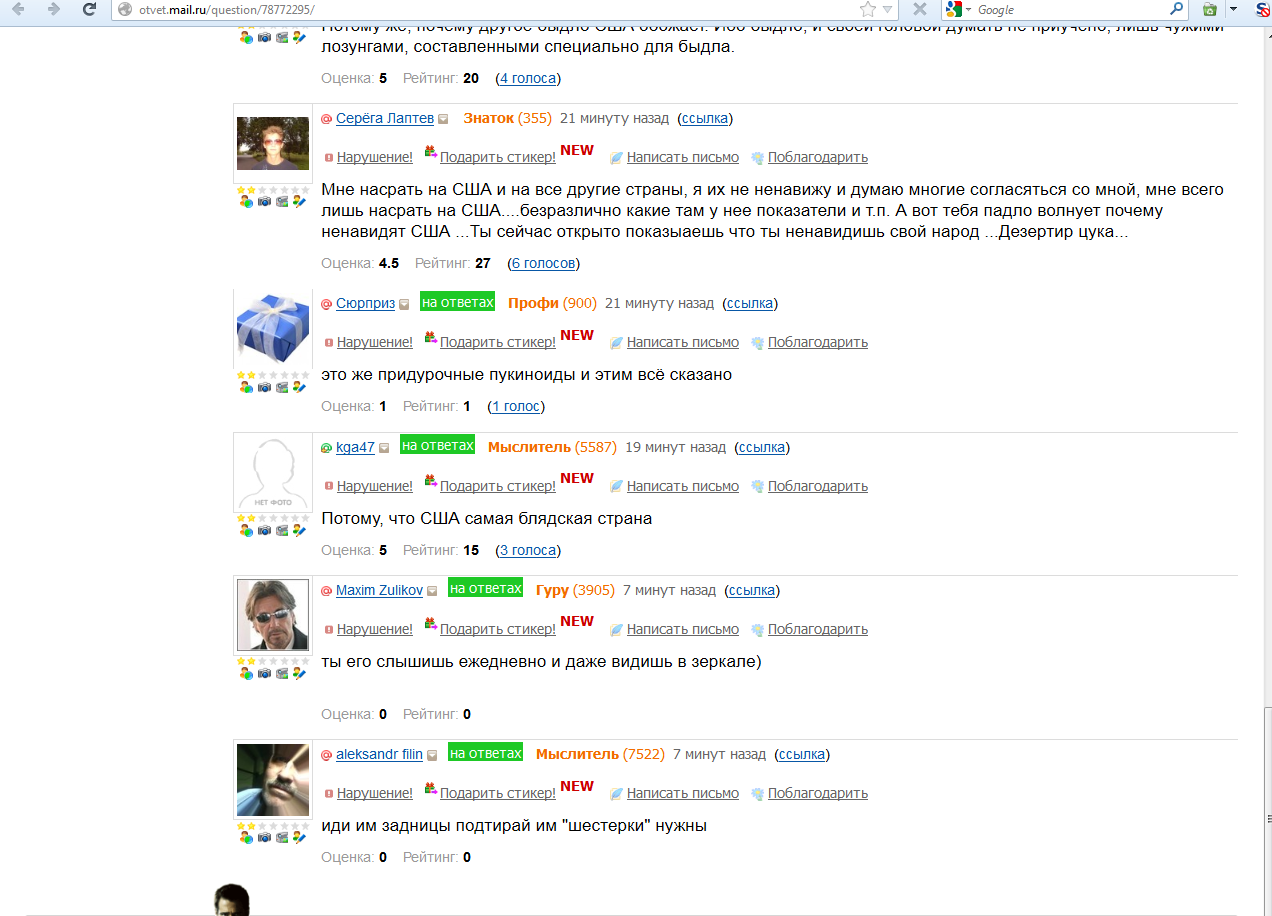Click the letter icon under Сюрприз
The width and height of the screenshot is (1272, 916).
point(617,343)
